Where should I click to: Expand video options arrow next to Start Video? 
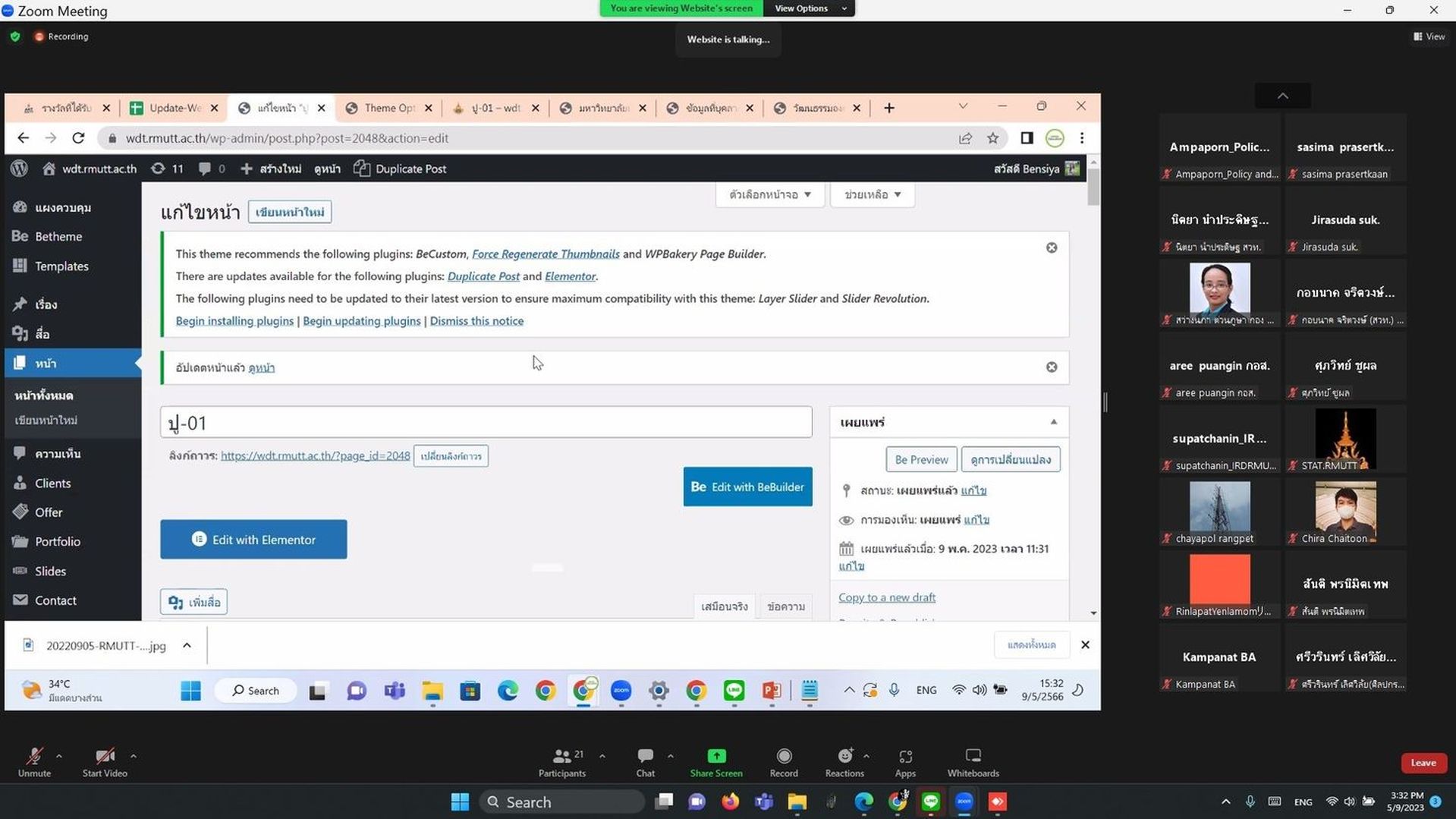134,756
